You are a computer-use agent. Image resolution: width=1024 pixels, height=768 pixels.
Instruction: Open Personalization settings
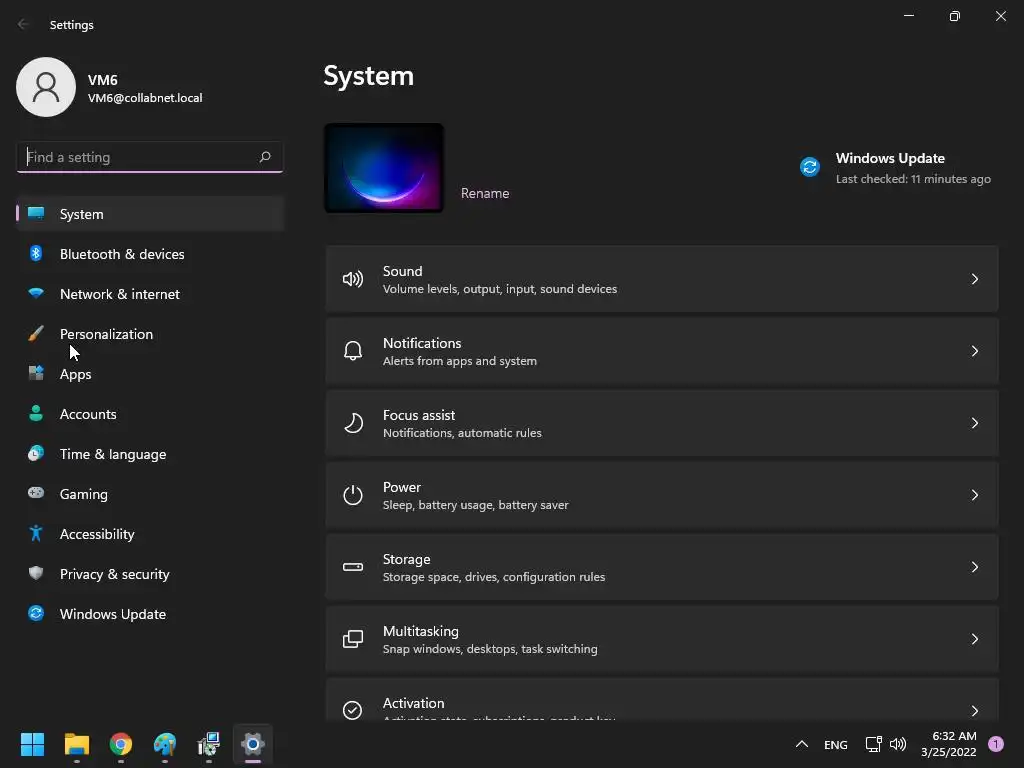point(150,334)
